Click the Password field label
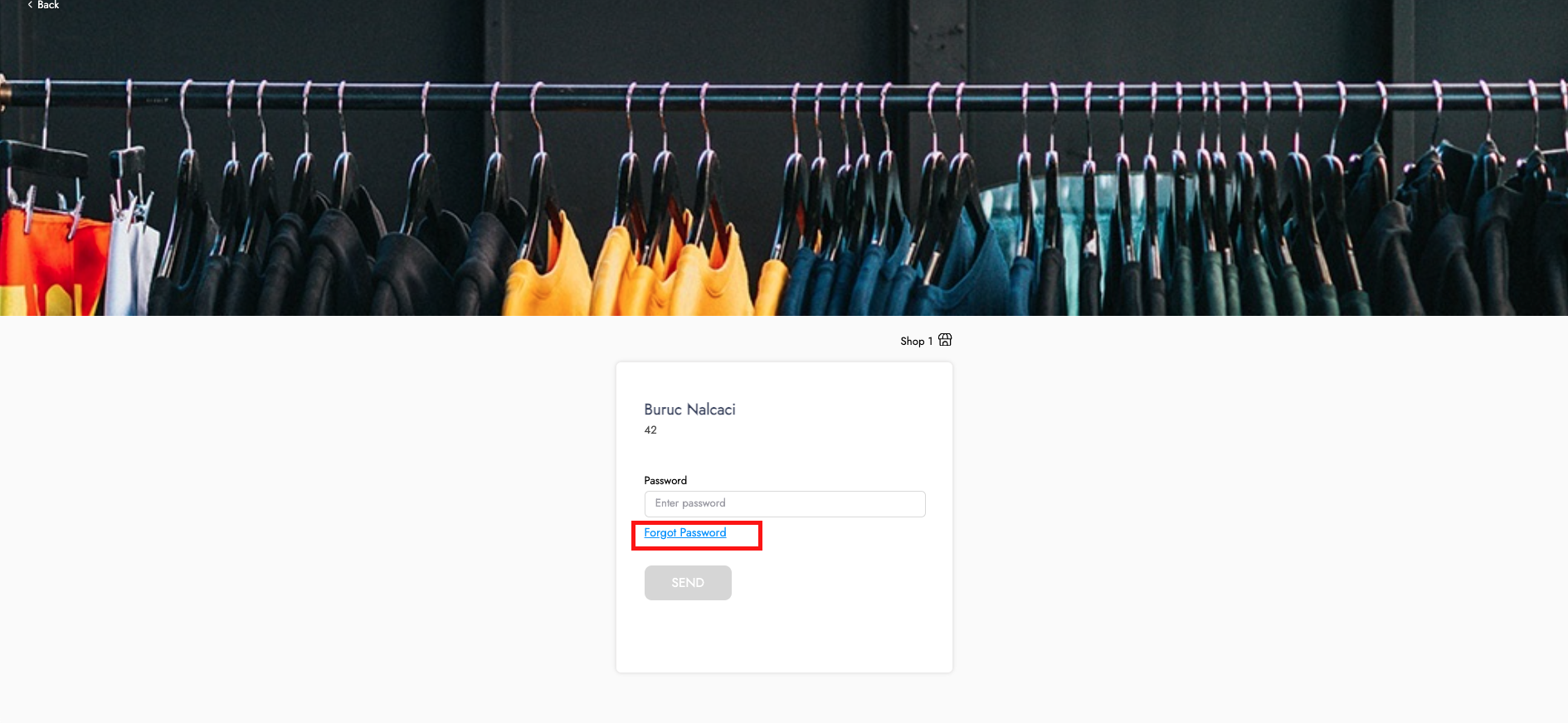Image resolution: width=1568 pixels, height=723 pixels. (665, 481)
